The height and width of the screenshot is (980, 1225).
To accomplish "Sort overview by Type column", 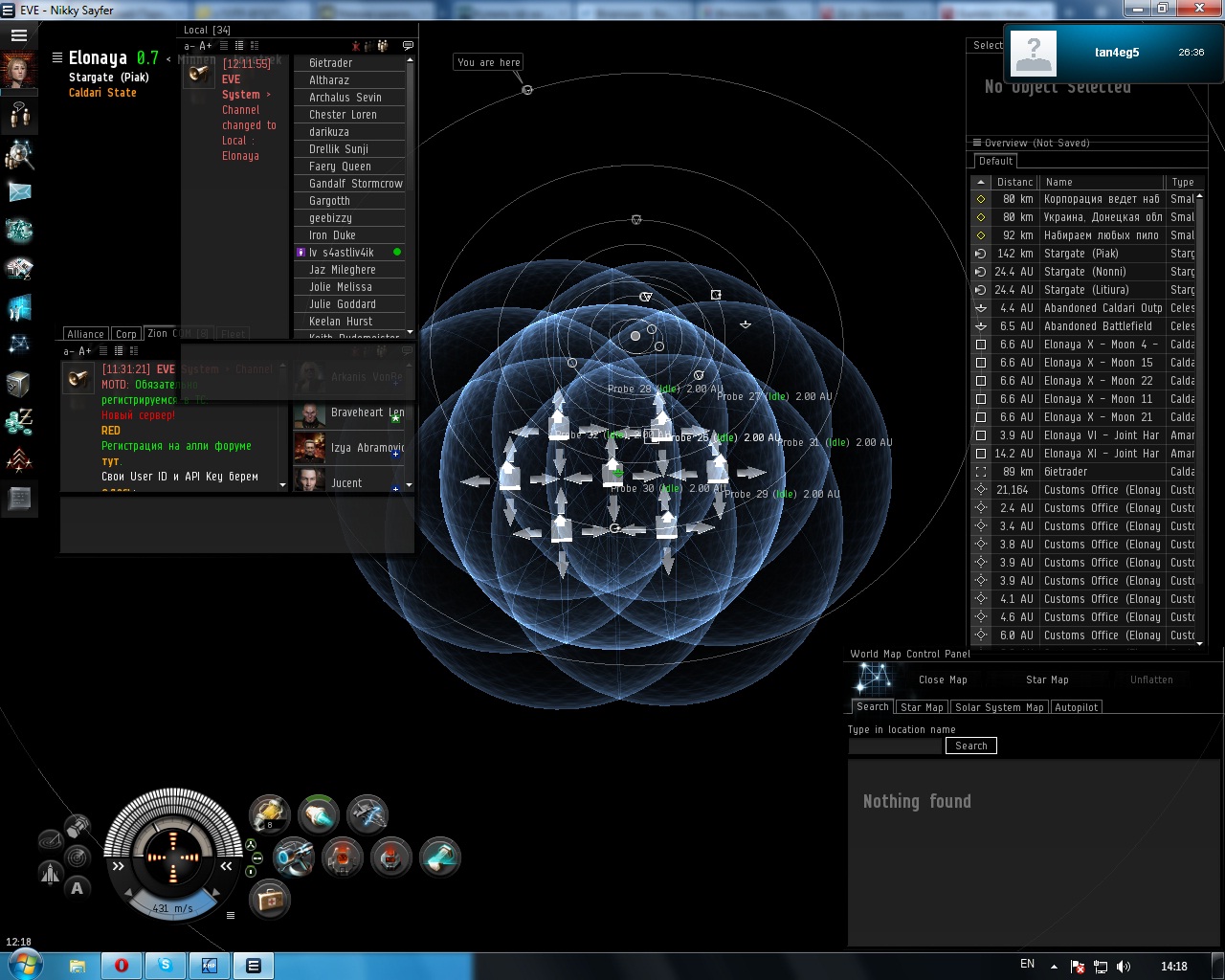I will click(1182, 182).
